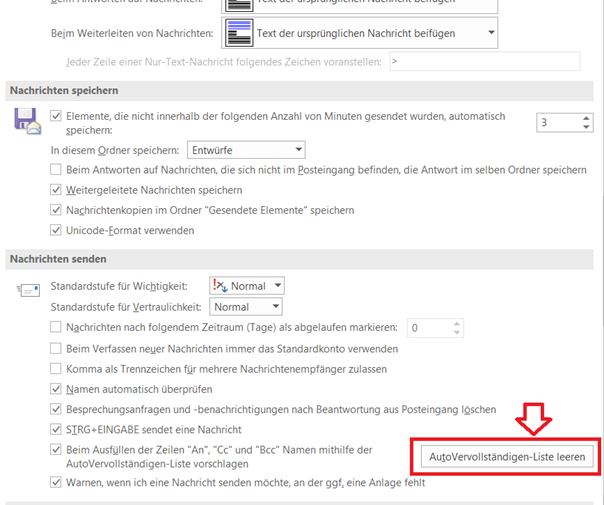Open the Entwürfe folder dropdown
The height and width of the screenshot is (505, 604).
point(245,150)
